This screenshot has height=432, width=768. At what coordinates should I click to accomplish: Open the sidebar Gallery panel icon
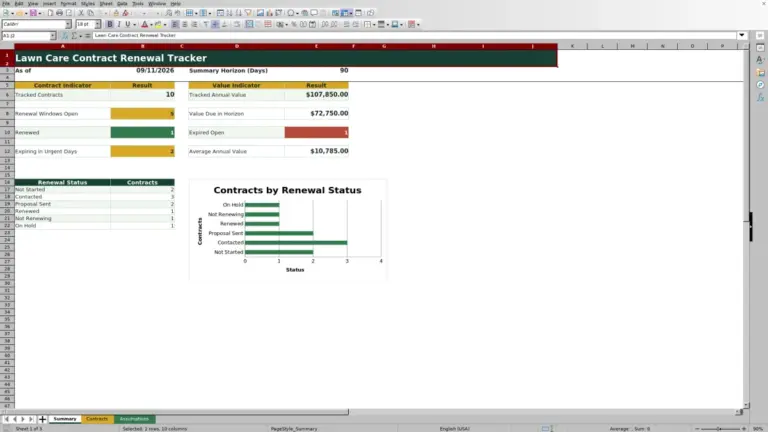[x=760, y=72]
